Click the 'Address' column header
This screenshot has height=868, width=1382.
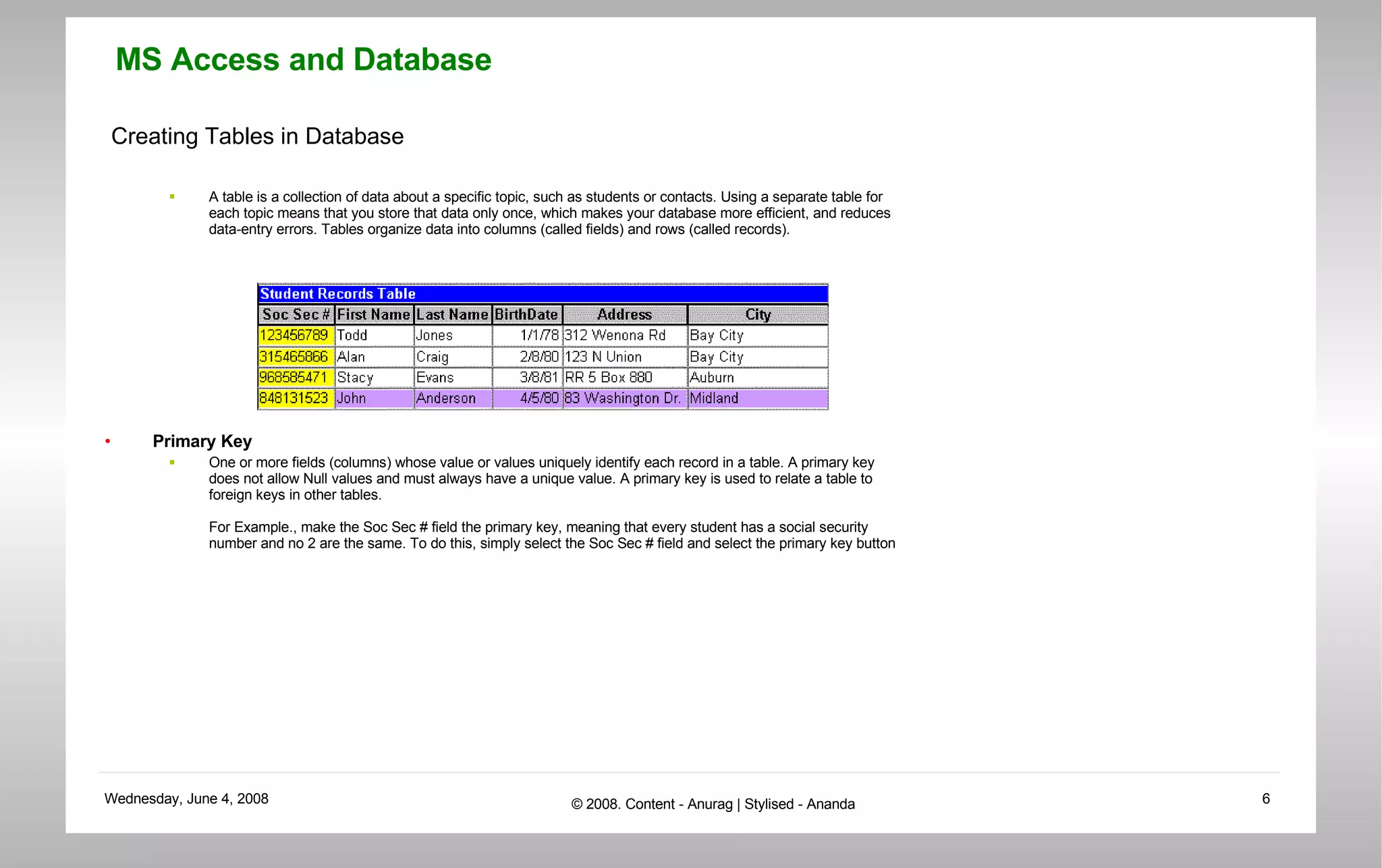[624, 315]
